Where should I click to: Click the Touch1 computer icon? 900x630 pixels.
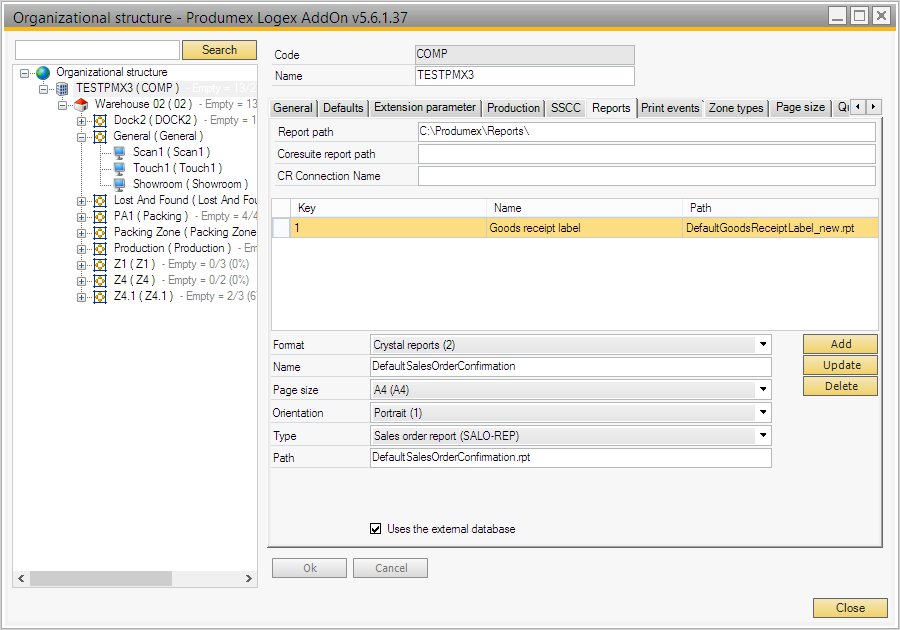coord(119,169)
